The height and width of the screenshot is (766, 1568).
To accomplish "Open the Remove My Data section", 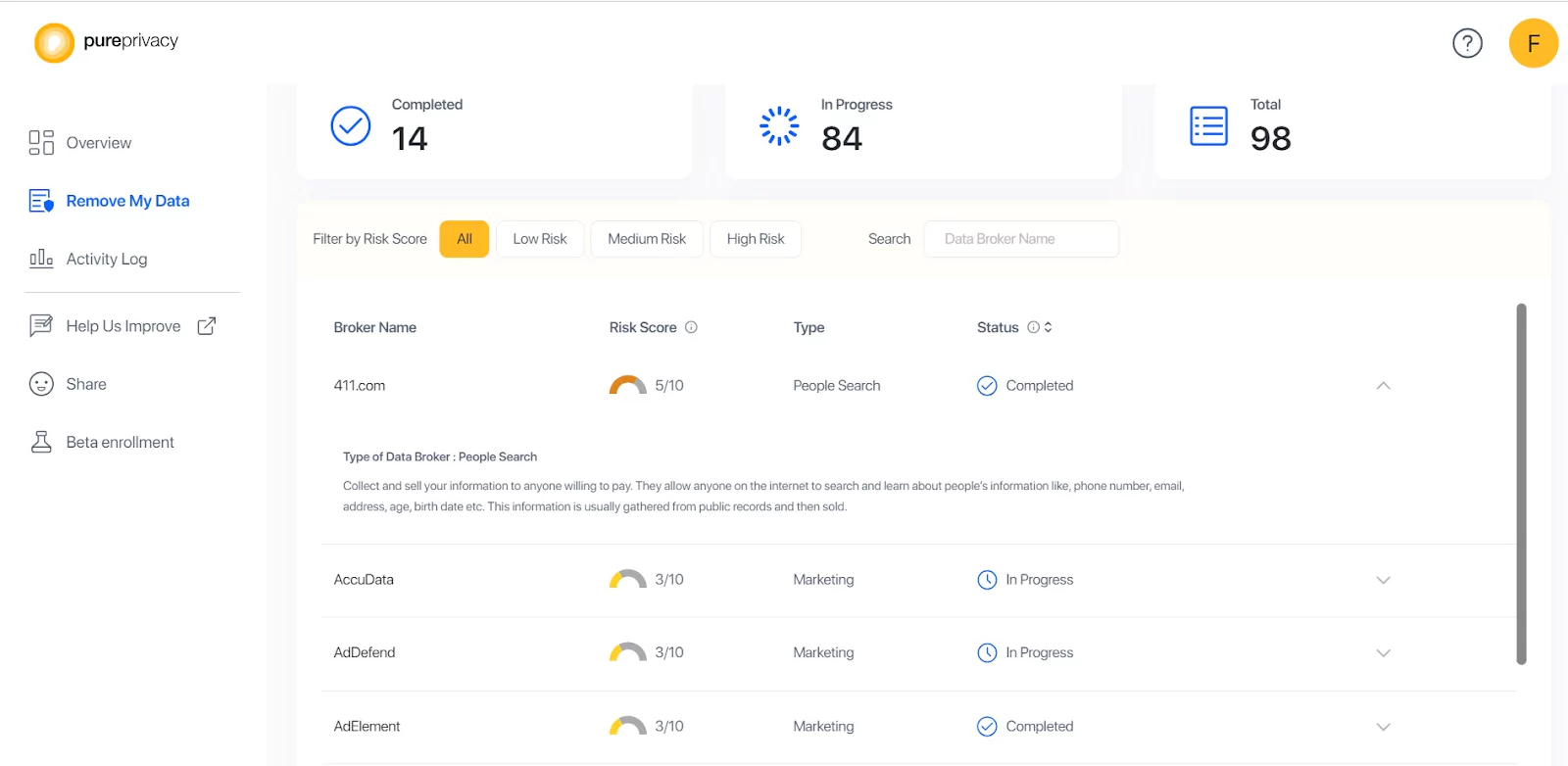I will (127, 201).
